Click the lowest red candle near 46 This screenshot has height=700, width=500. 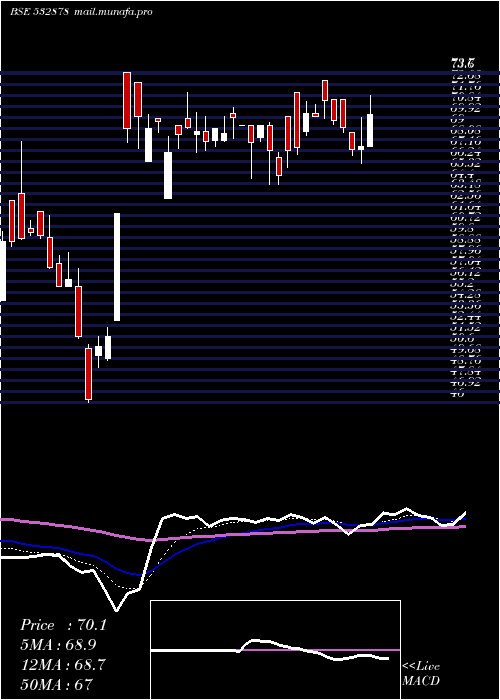[x=88, y=374]
